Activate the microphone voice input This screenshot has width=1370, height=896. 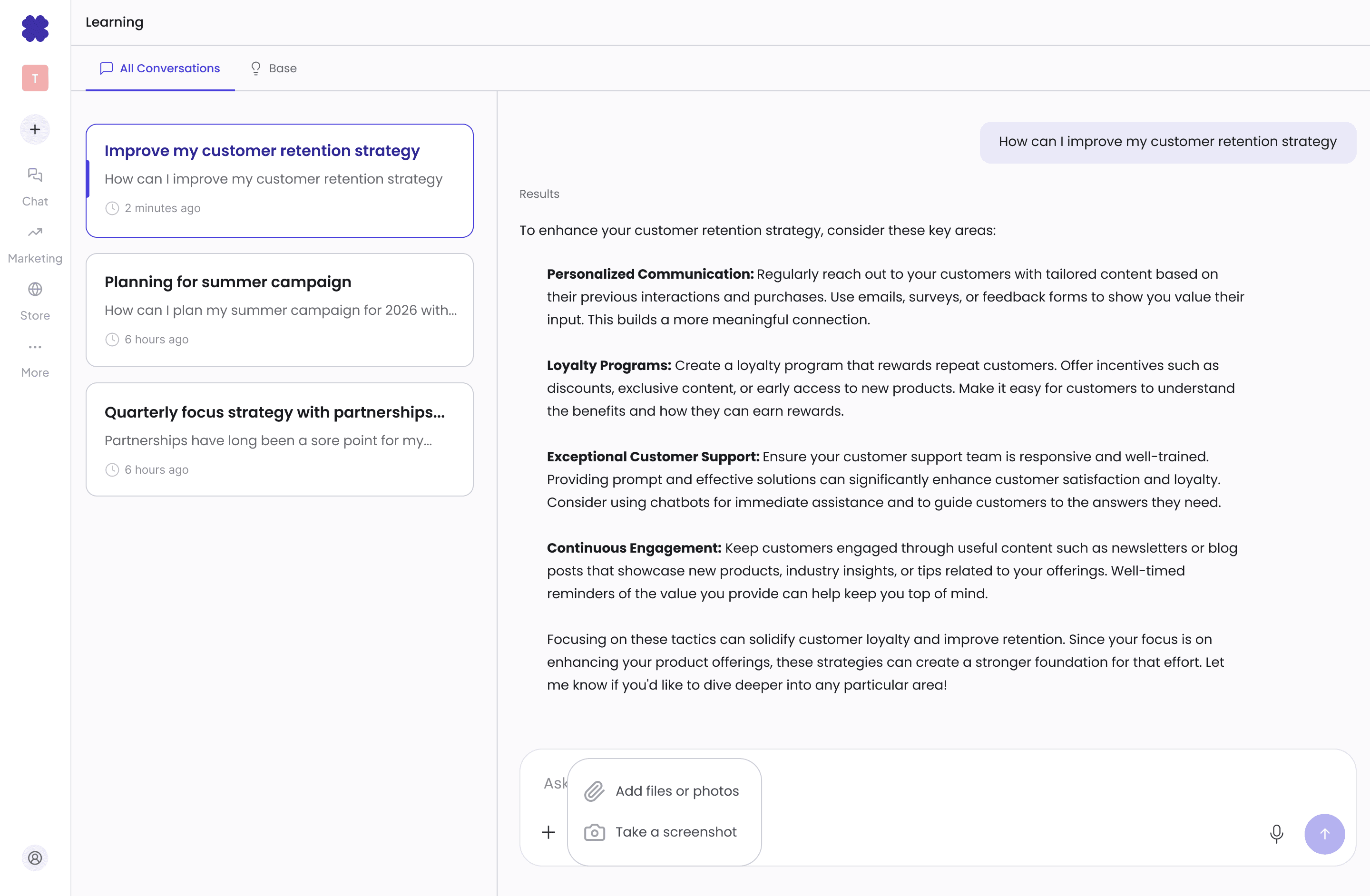(1276, 833)
